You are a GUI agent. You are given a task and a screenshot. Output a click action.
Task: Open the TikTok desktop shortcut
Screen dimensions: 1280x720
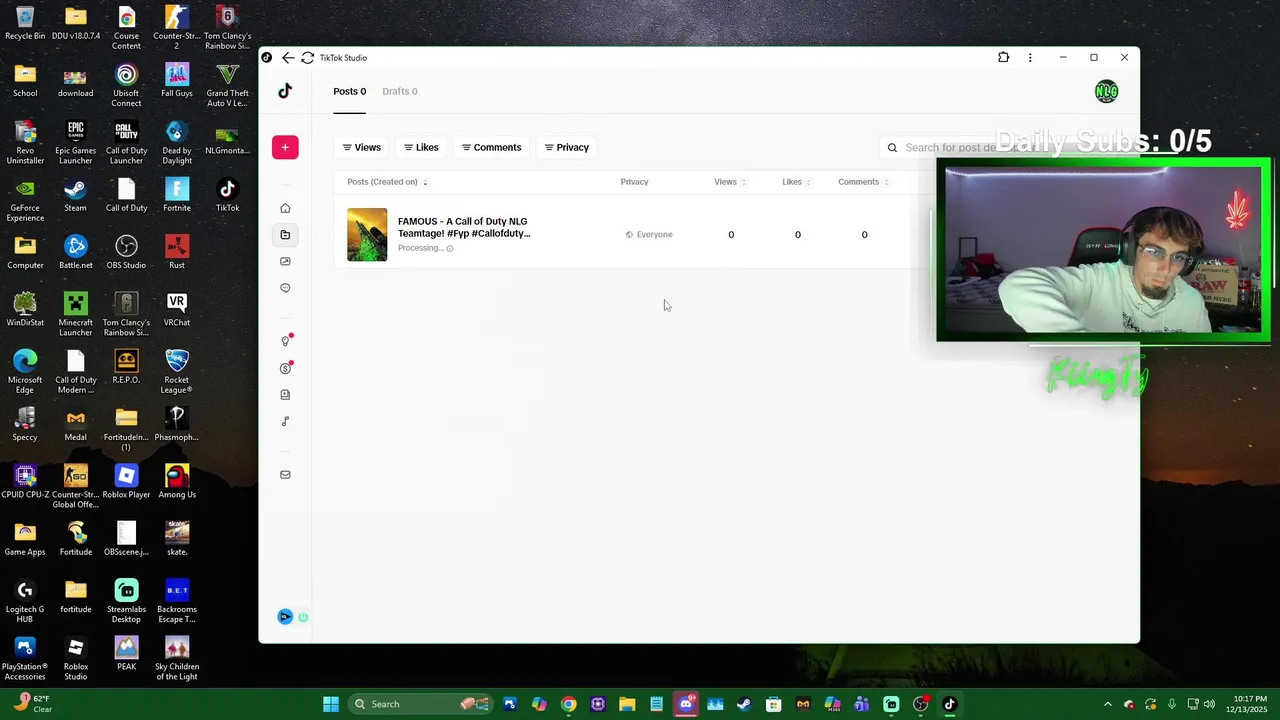tap(227, 195)
